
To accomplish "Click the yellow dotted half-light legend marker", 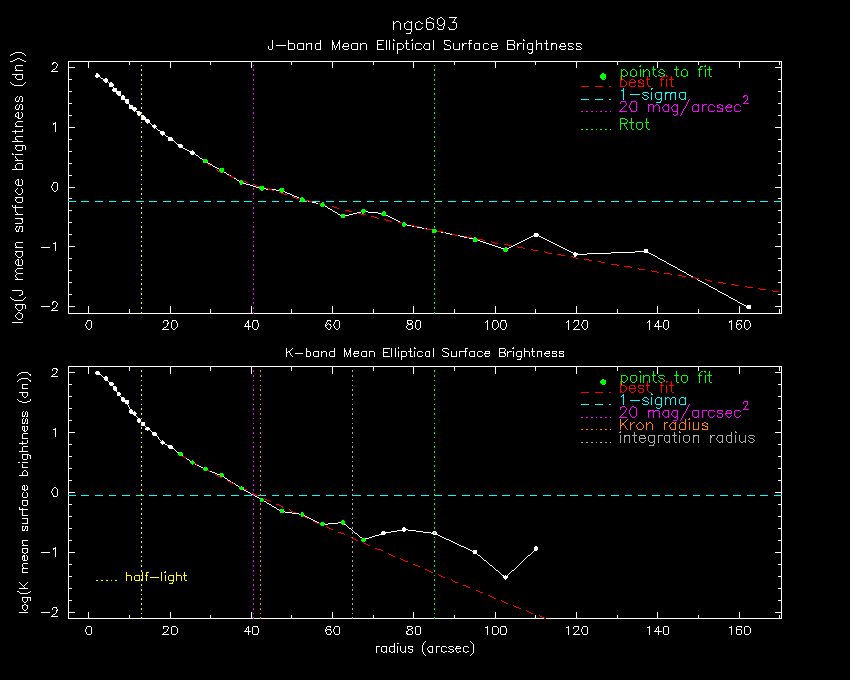I will point(106,579).
